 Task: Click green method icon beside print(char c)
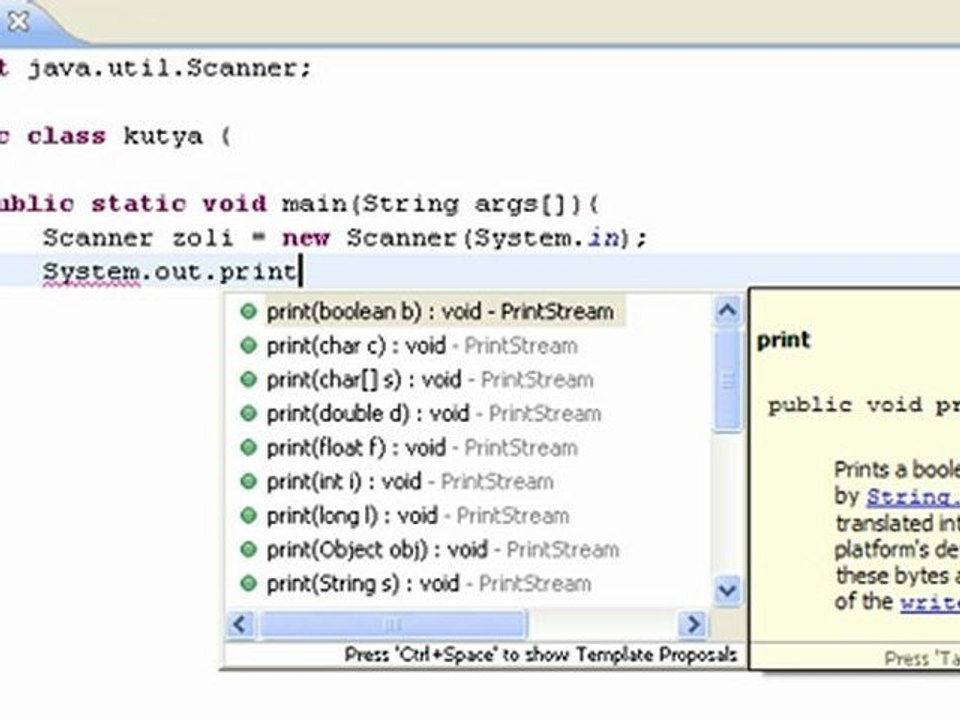248,346
